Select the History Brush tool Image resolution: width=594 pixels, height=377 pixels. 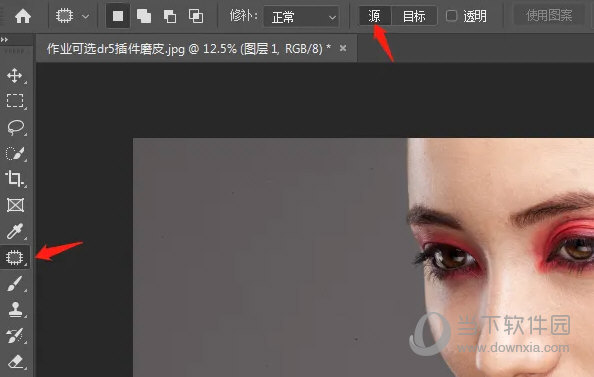15,336
